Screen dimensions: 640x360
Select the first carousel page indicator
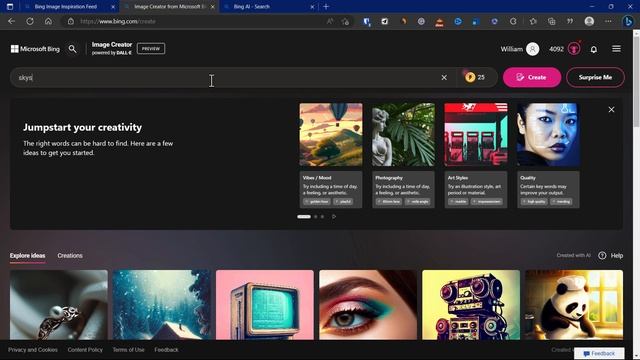(304, 217)
